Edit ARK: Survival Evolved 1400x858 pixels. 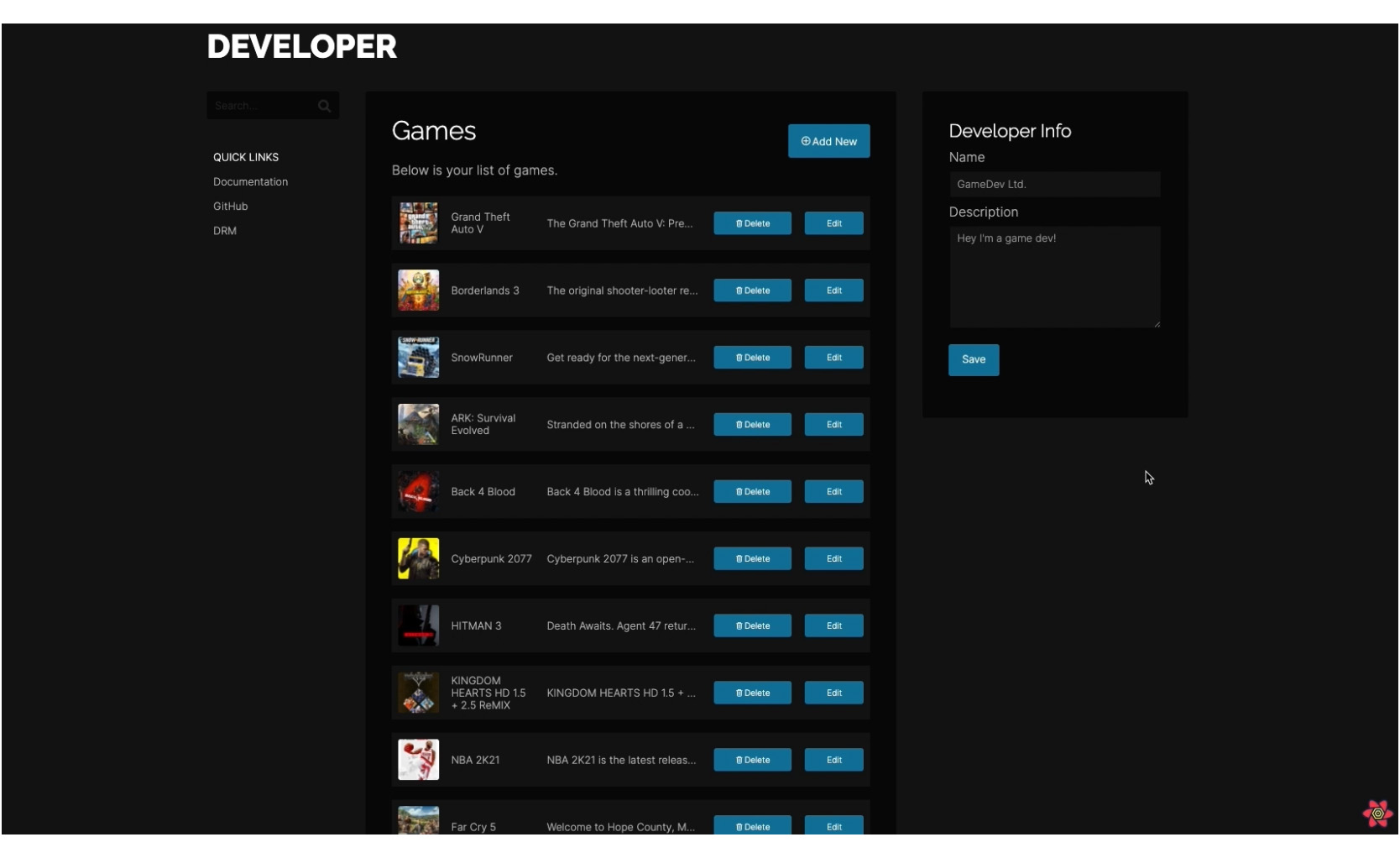(833, 425)
